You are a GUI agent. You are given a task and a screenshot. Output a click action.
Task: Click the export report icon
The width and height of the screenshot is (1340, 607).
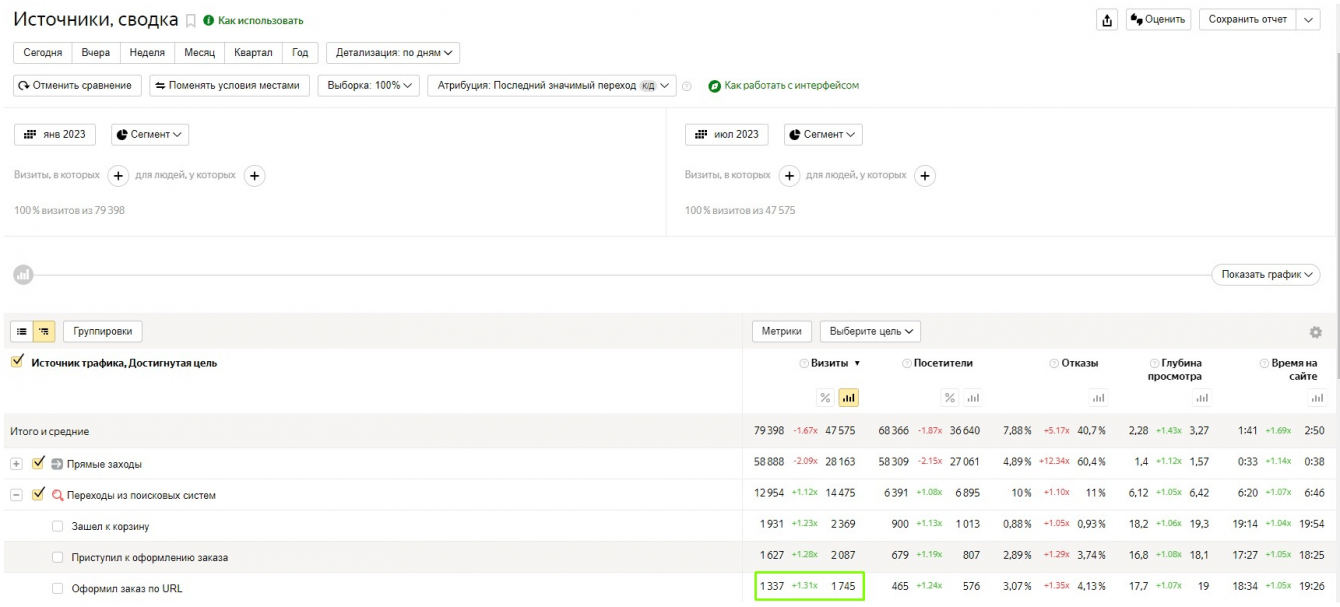pos(1107,20)
